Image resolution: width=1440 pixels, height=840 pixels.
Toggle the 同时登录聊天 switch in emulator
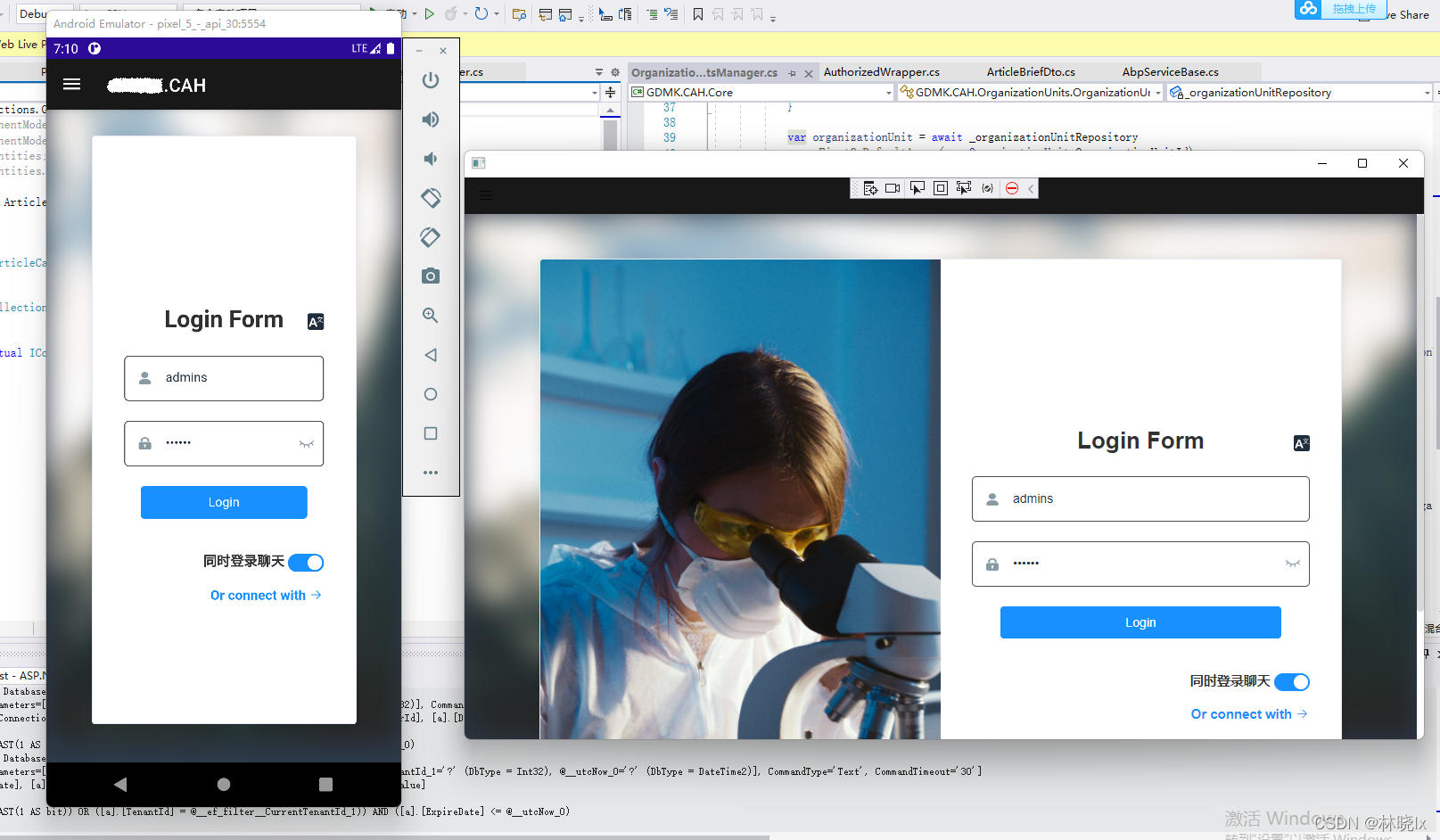click(306, 563)
